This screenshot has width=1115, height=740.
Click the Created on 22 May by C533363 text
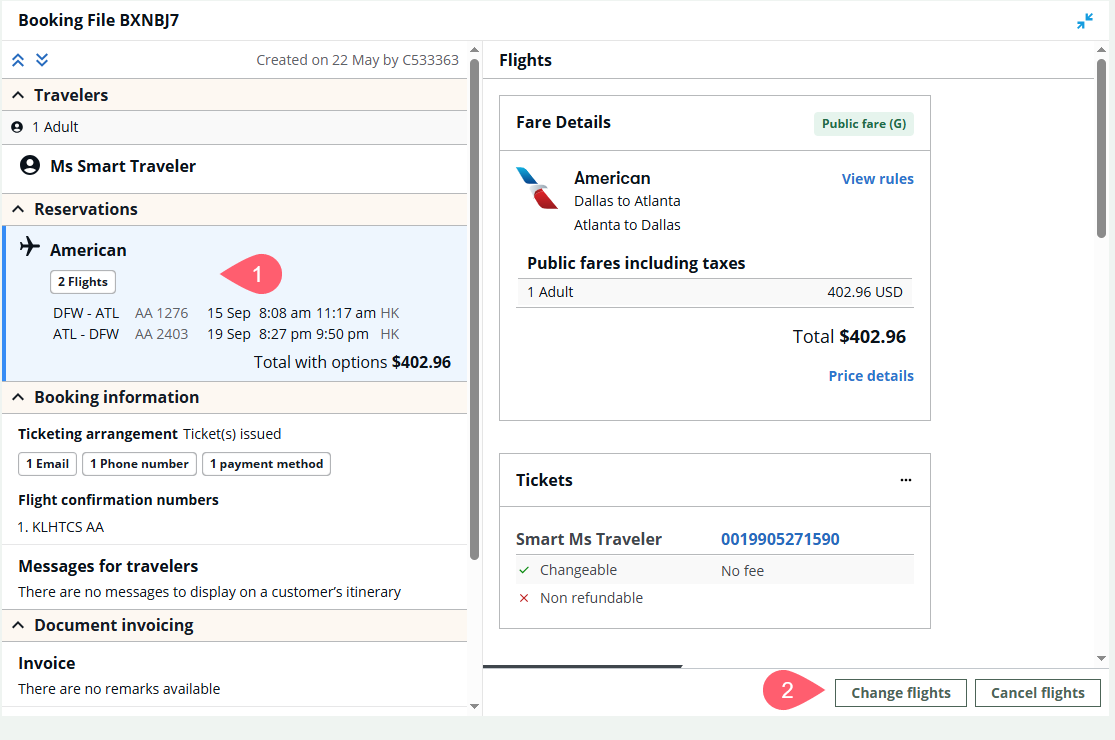click(358, 60)
